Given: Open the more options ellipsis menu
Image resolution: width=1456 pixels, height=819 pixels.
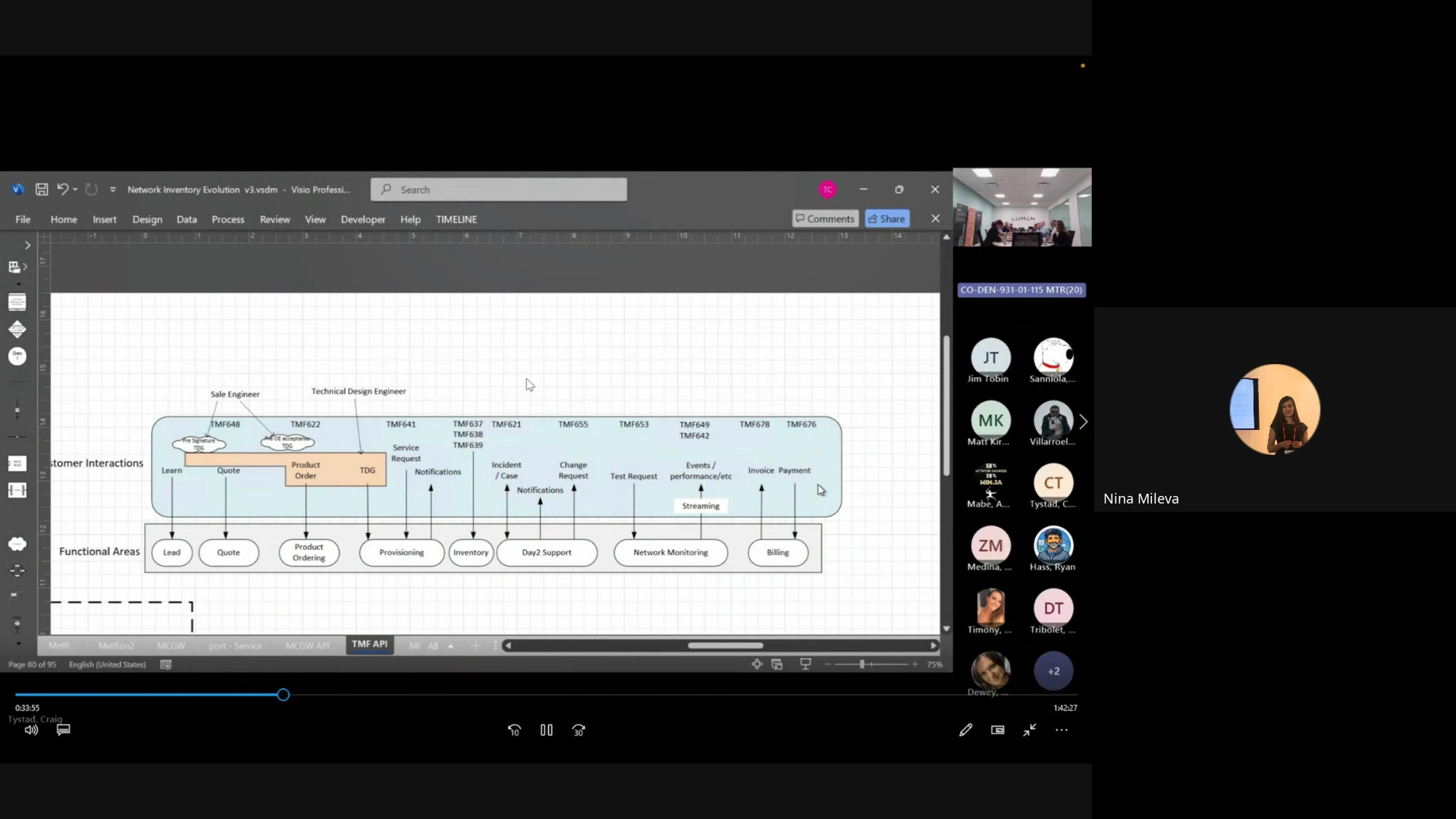Looking at the screenshot, I should pos(1062,730).
